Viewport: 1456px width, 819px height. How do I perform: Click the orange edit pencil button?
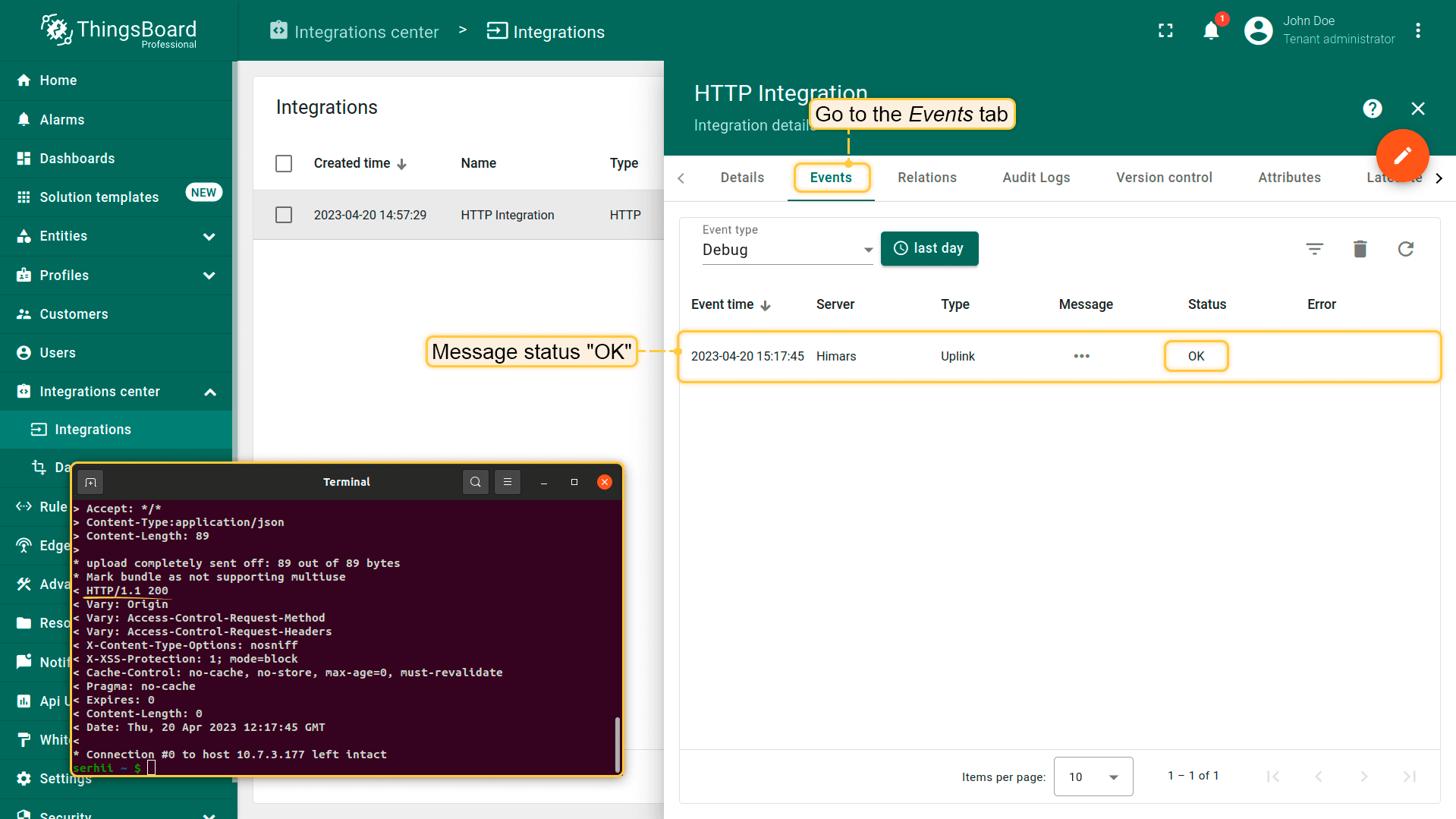[1402, 156]
